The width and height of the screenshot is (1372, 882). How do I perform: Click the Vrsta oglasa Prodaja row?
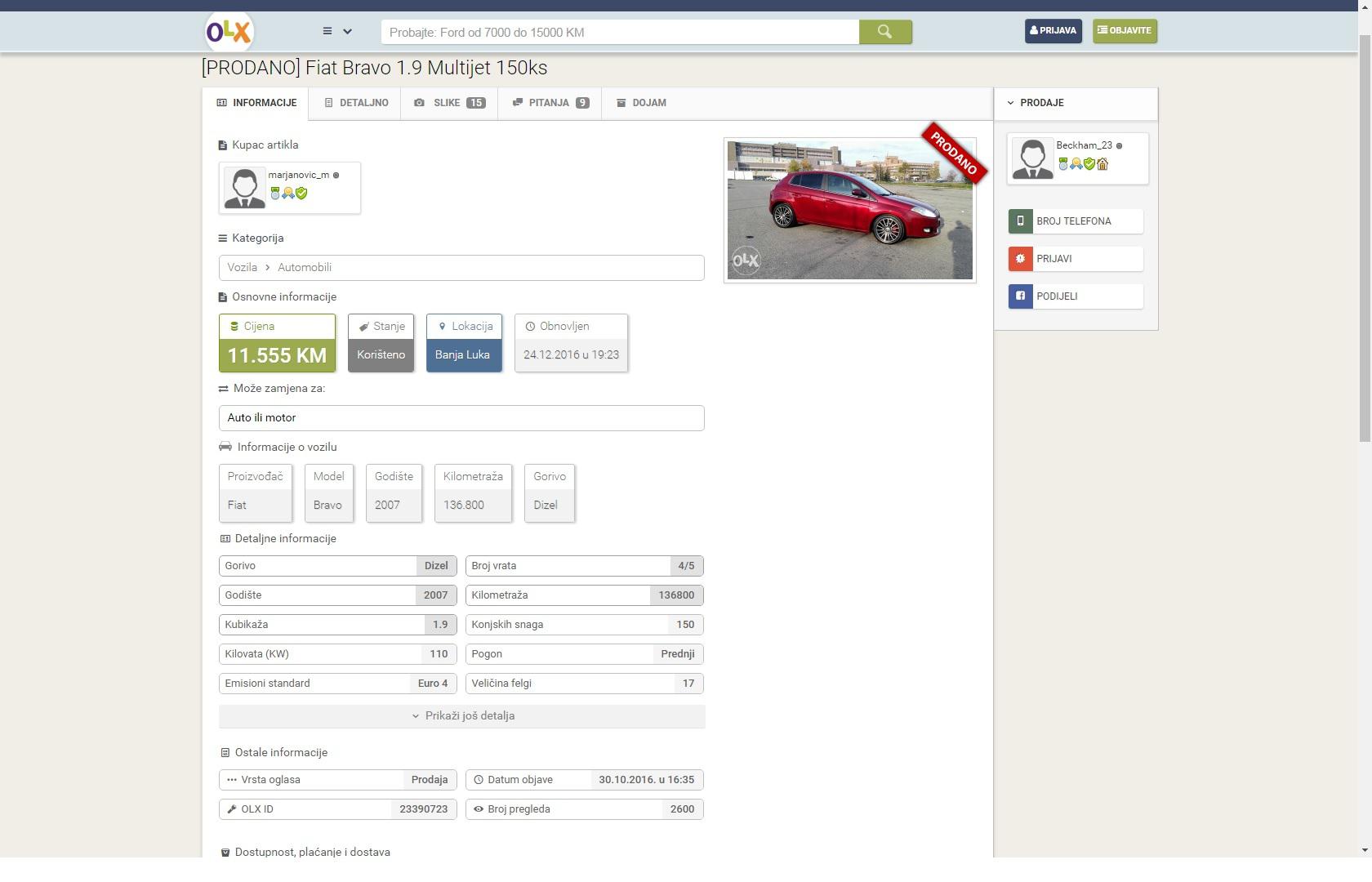[x=338, y=780]
